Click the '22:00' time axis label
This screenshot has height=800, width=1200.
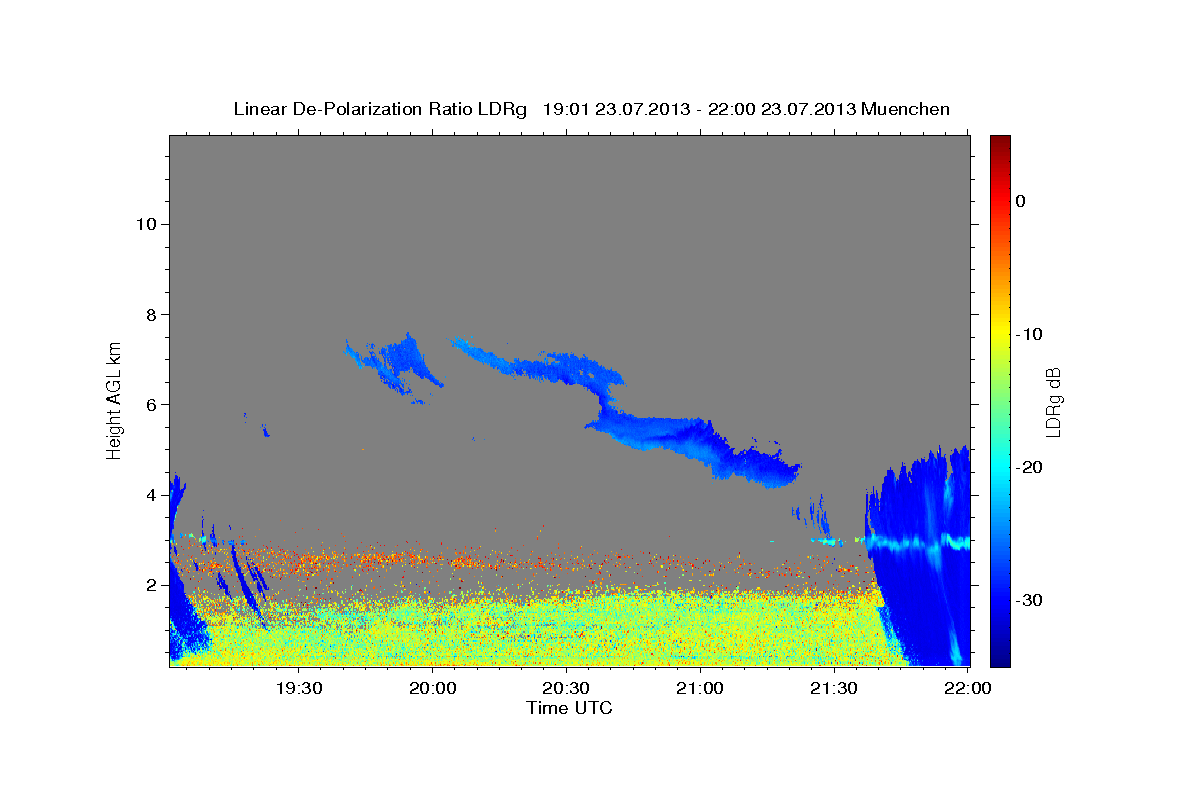pos(967,689)
